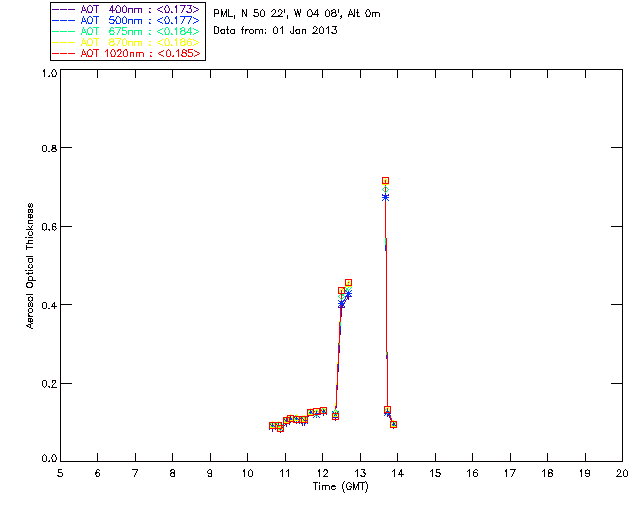Image resolution: width=640 pixels, height=512 pixels.
Task: Click the x-axis tick label '8'
Action: pos(172,473)
